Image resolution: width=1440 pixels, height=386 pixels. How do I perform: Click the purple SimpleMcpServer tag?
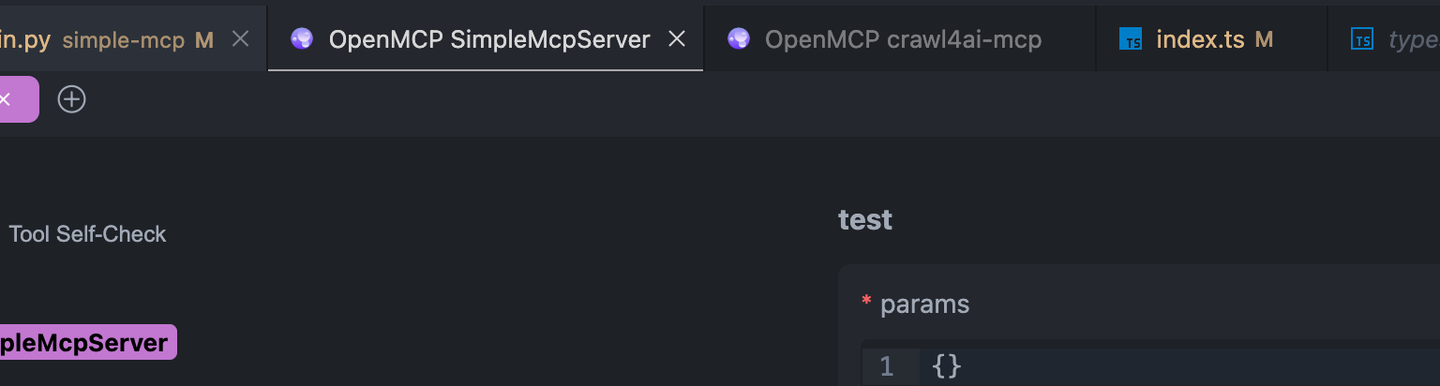pyautogui.click(x=88, y=343)
